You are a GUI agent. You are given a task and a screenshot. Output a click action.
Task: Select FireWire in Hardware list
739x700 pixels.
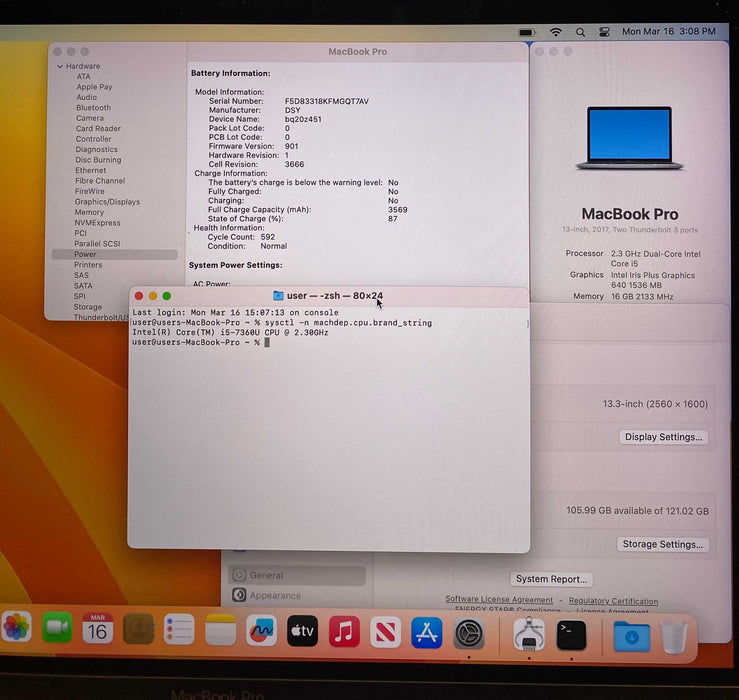coord(90,191)
